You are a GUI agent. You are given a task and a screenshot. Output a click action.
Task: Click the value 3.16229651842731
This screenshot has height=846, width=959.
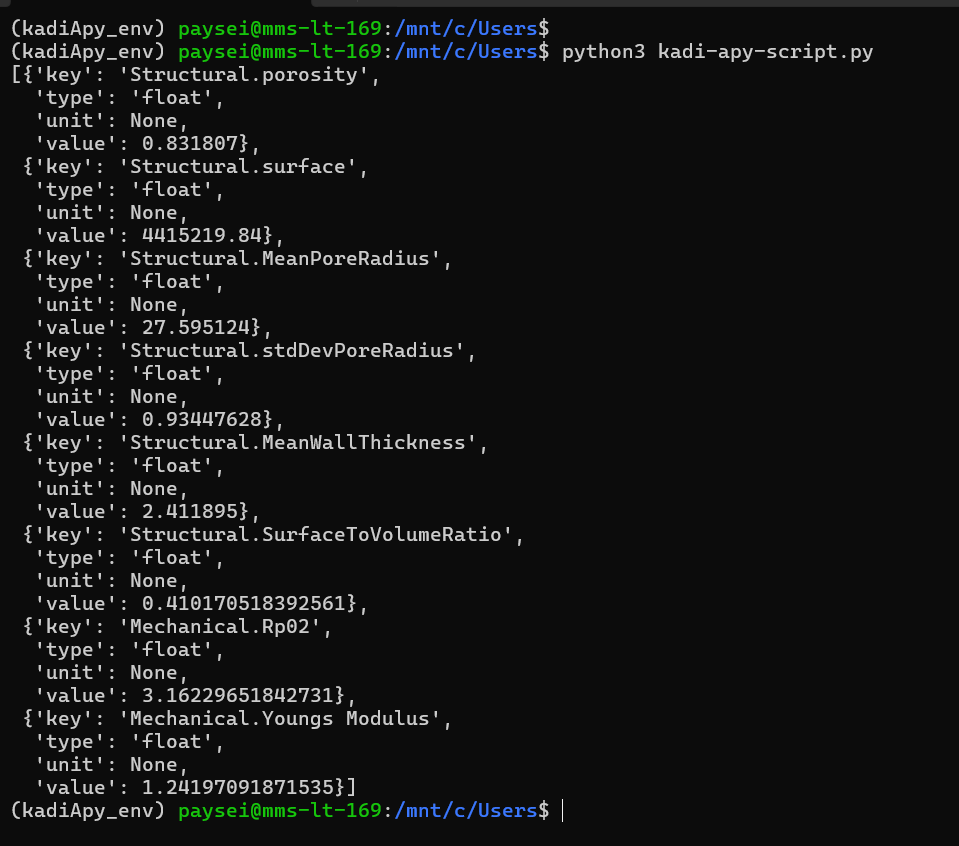(x=238, y=696)
